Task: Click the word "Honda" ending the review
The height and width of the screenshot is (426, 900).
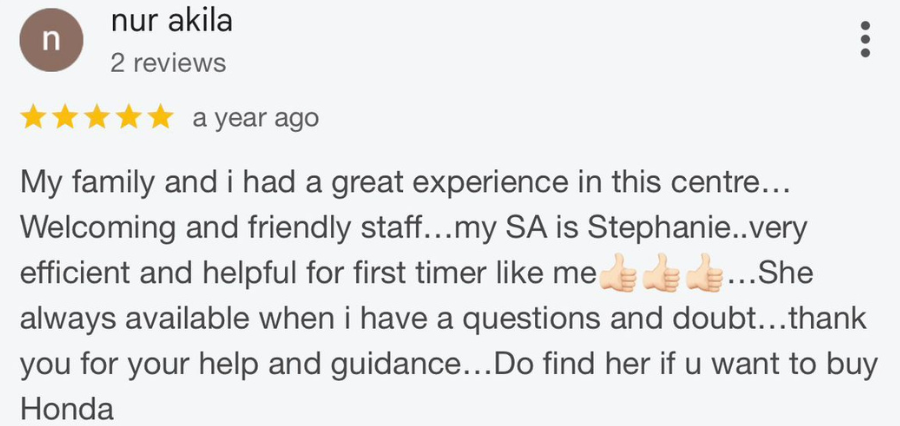Action: [x=67, y=408]
